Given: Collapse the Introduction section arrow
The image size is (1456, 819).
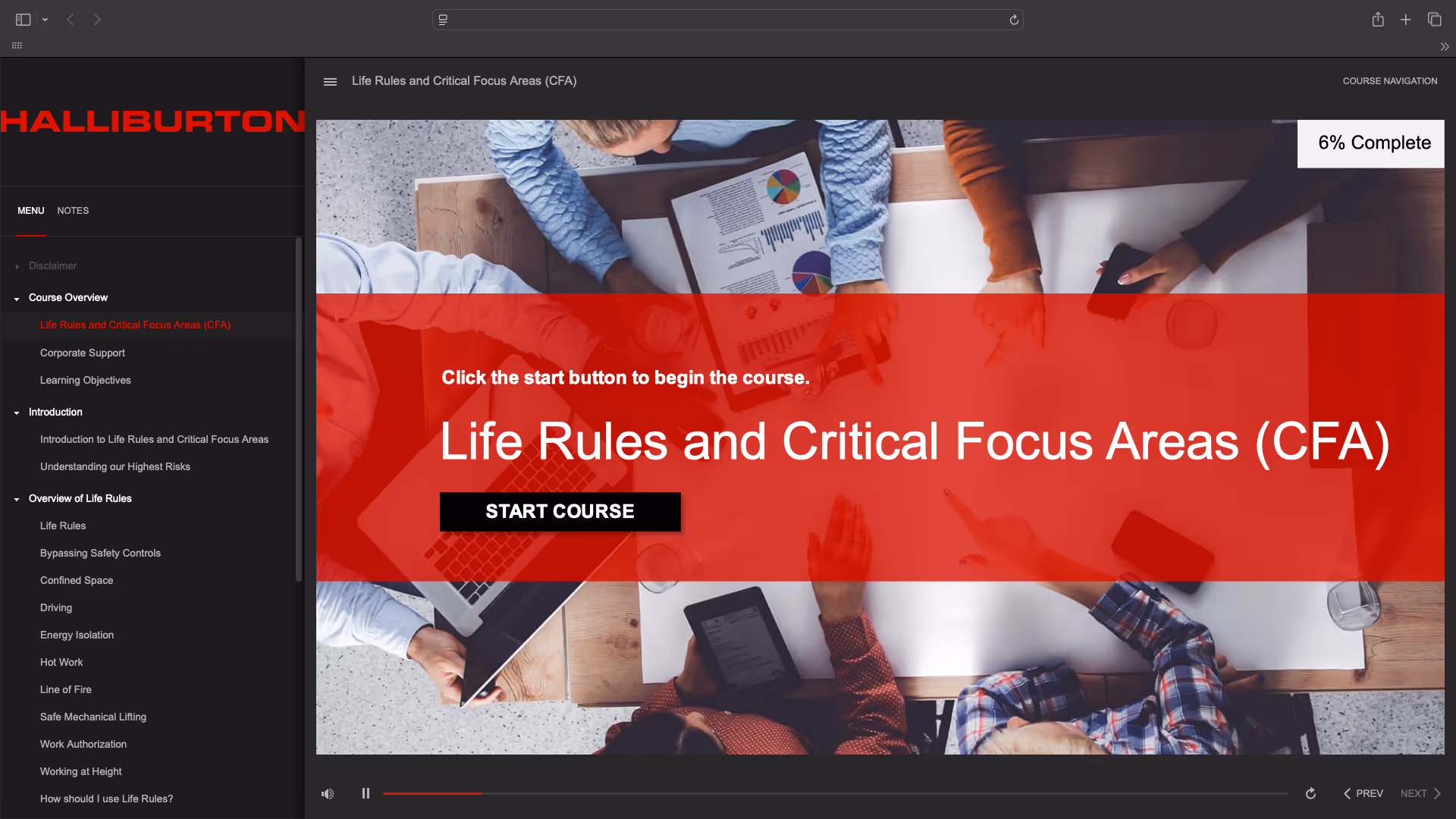Looking at the screenshot, I should [17, 413].
